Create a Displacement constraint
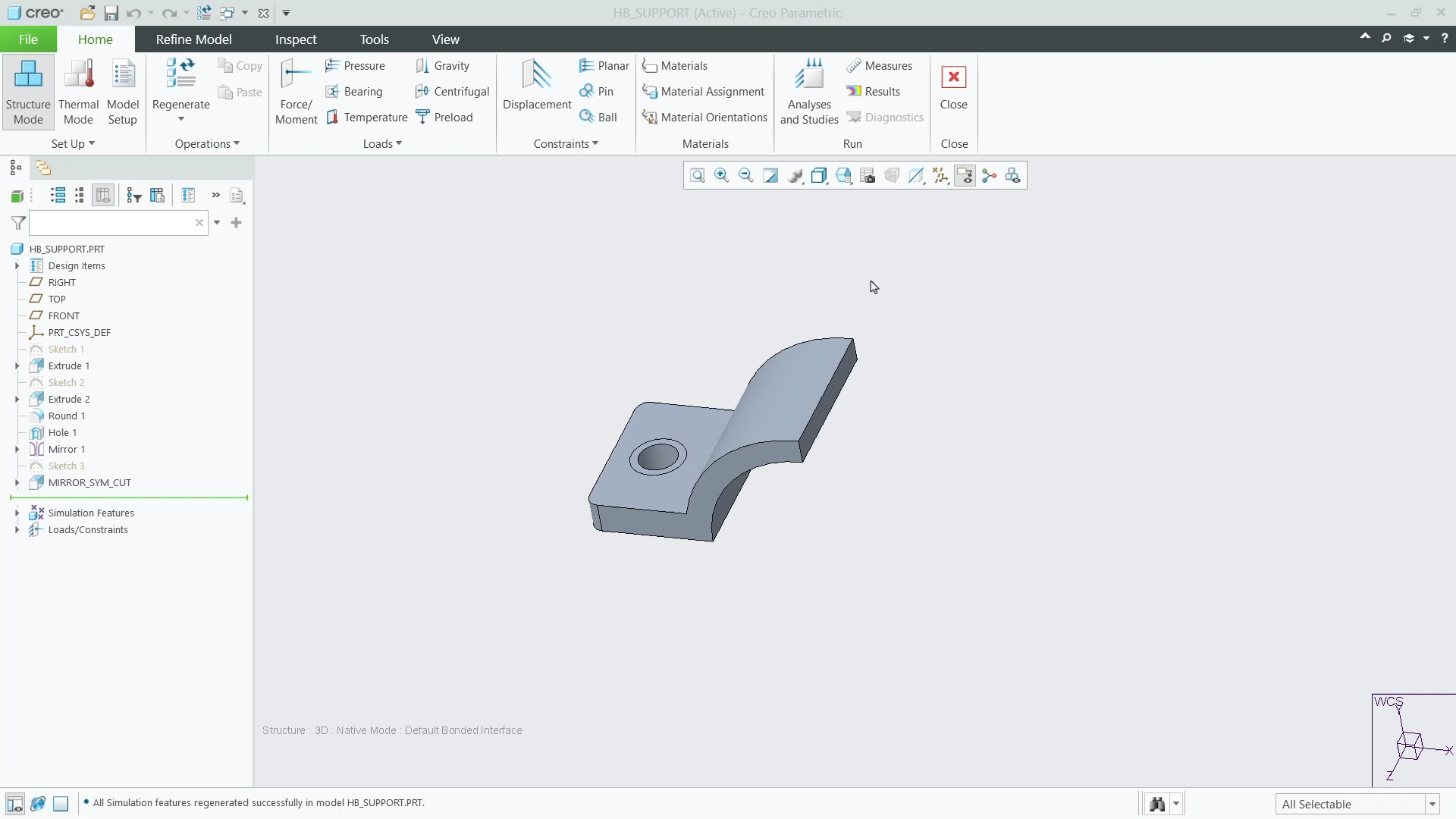Screen dimensions: 1456x819 (537, 86)
